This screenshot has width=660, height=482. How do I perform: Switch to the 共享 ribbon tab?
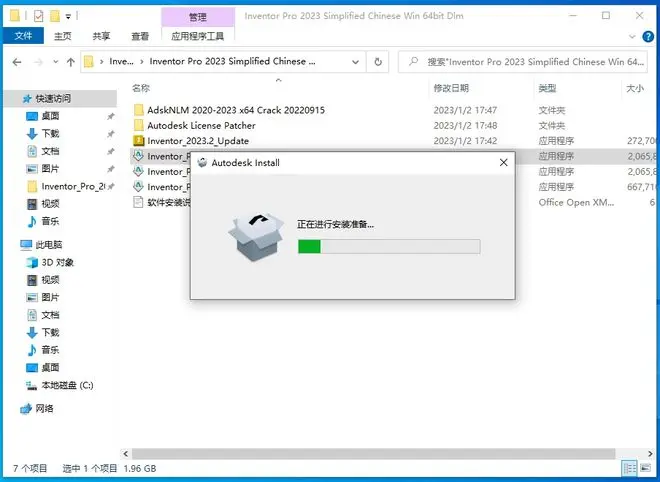(101, 36)
